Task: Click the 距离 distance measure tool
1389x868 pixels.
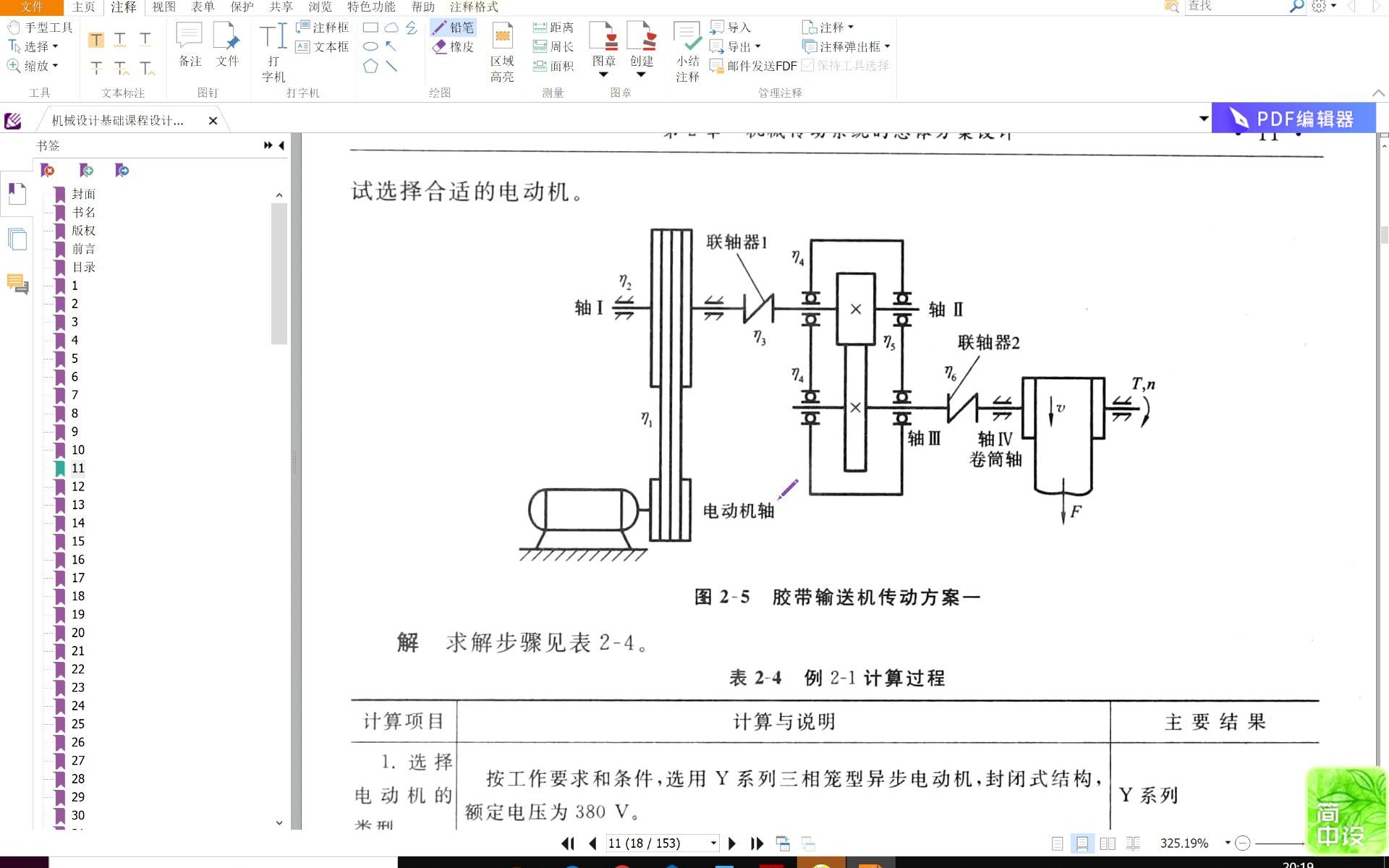Action: click(553, 27)
